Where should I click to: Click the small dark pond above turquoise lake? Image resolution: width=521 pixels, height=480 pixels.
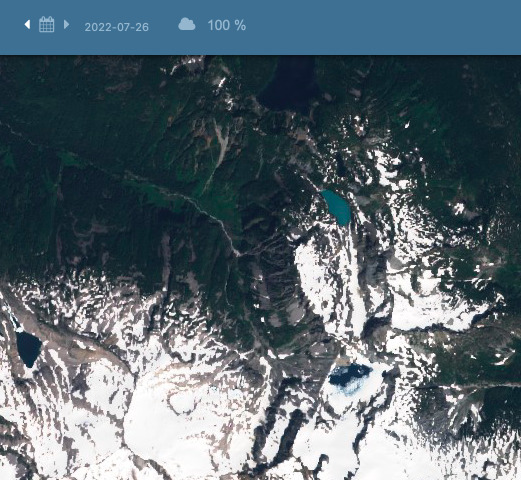point(341,165)
